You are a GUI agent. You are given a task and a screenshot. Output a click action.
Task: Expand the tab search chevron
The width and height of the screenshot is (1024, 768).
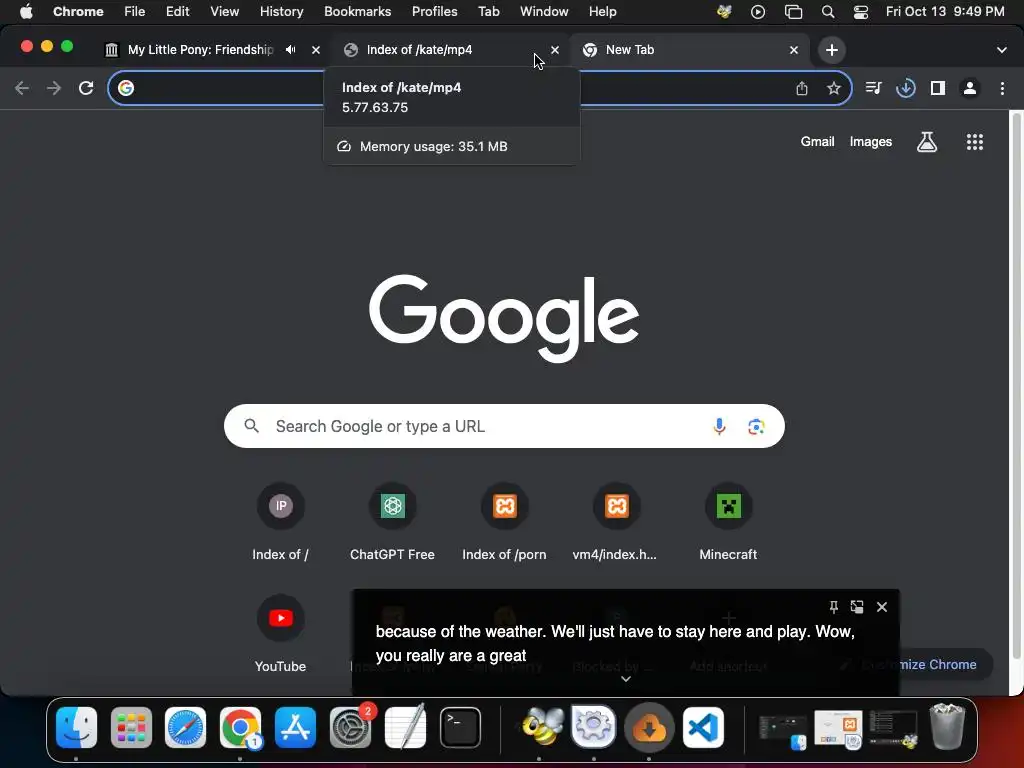pyautogui.click(x=1002, y=50)
